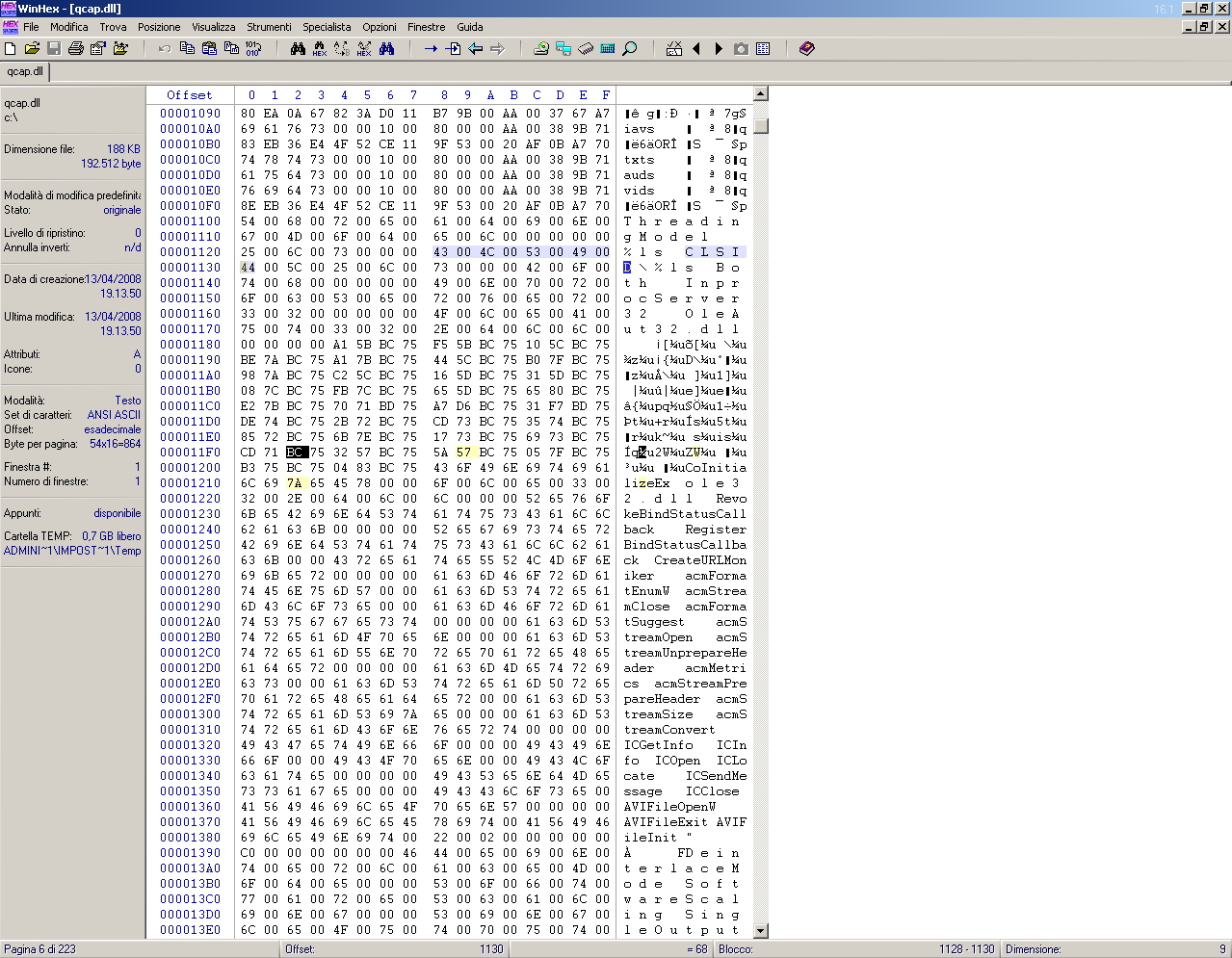
Task: Go to offset with the blue arrow icon
Action: point(431,48)
